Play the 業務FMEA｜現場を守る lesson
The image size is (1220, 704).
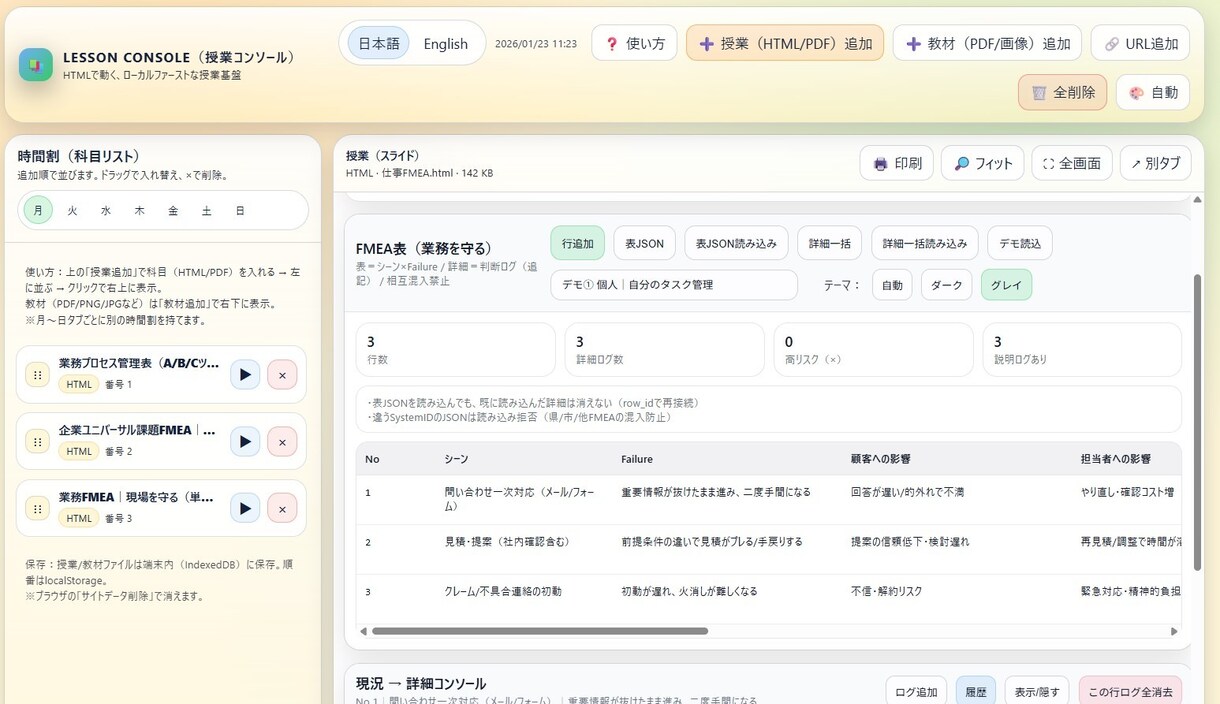click(x=245, y=508)
